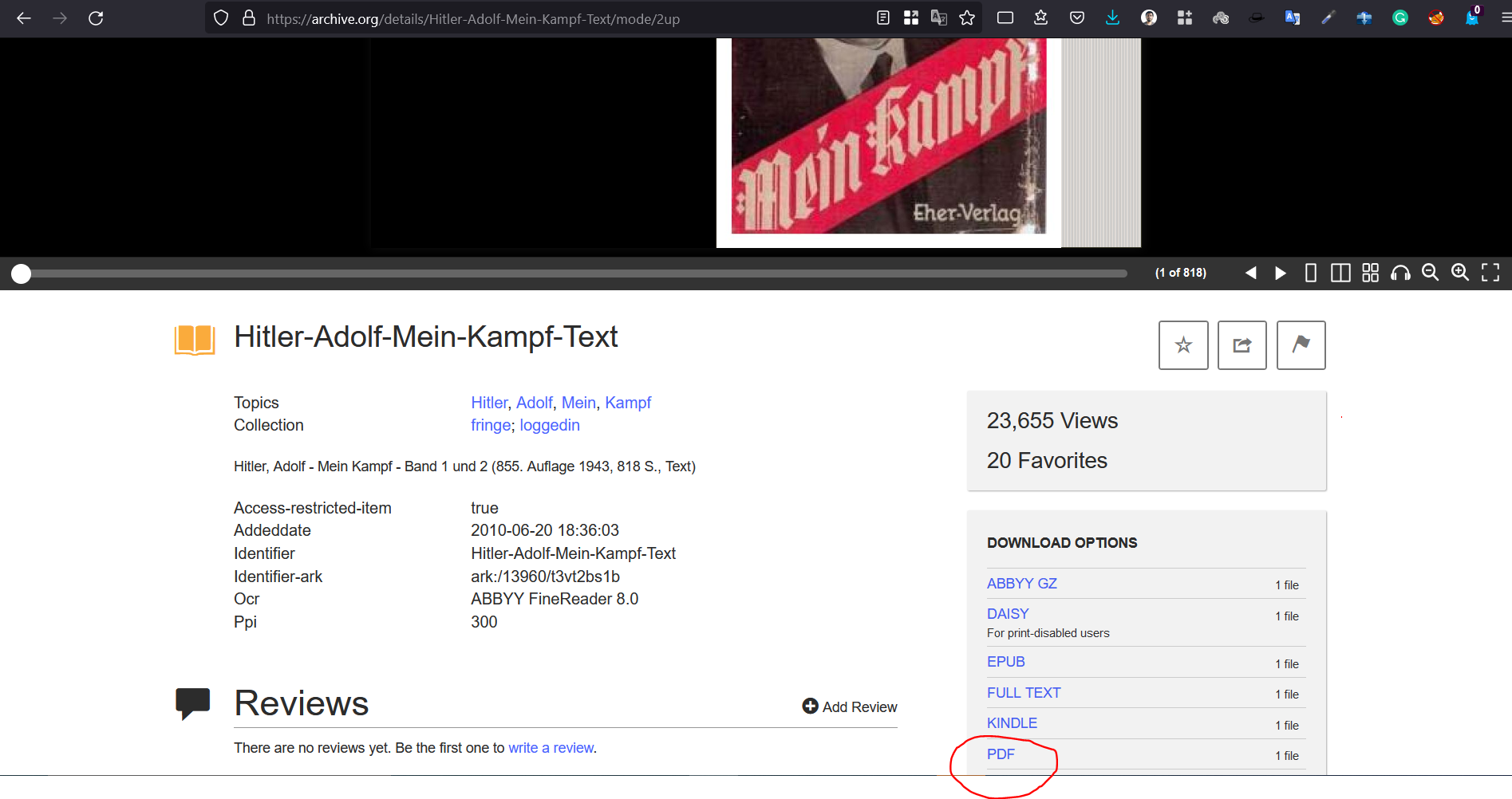Click Add Review
Image resolution: width=1512 pixels, height=799 pixels.
coord(850,707)
